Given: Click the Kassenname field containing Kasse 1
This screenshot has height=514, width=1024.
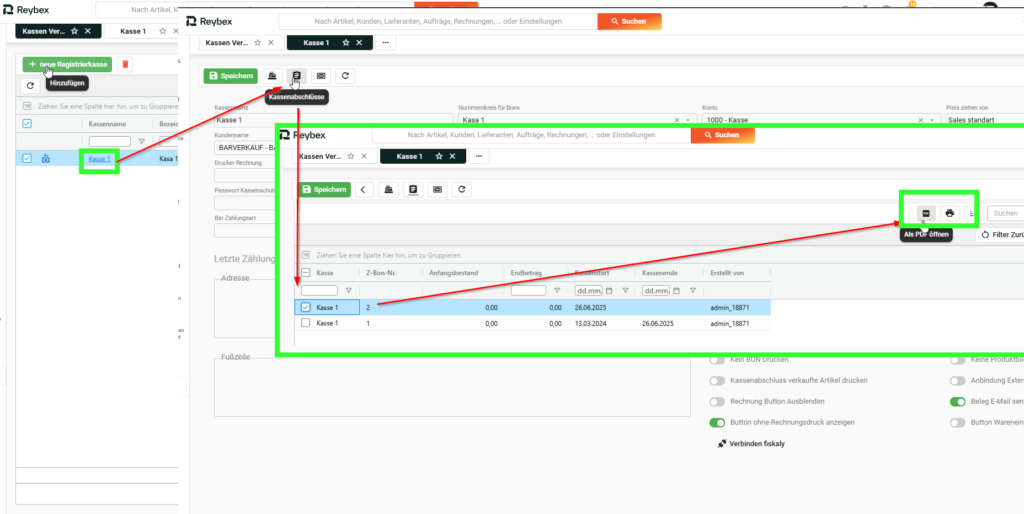Looking at the screenshot, I should [x=333, y=120].
